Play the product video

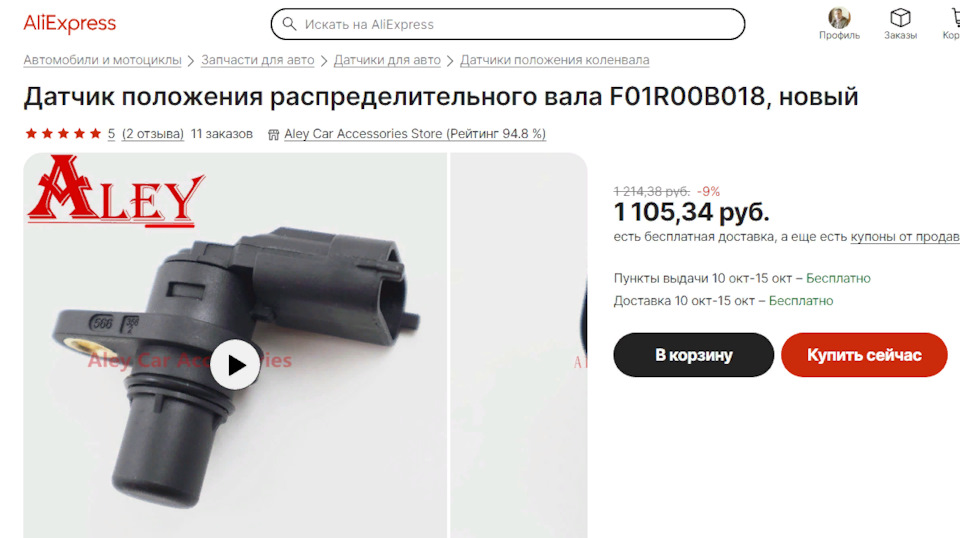(235, 365)
